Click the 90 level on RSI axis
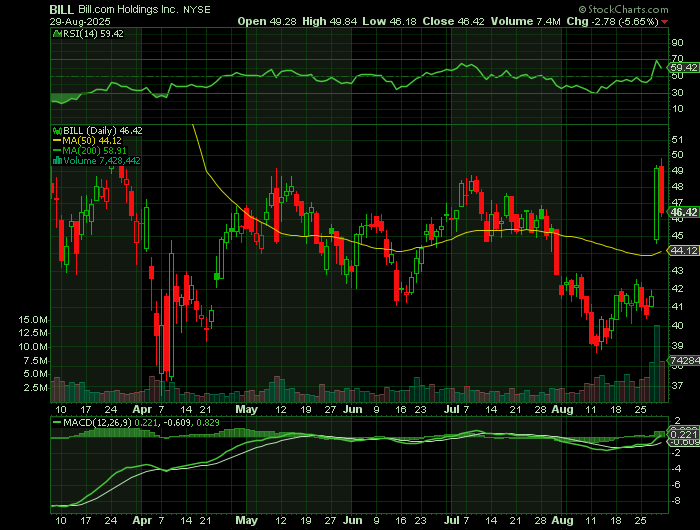The image size is (700, 530). (677, 42)
